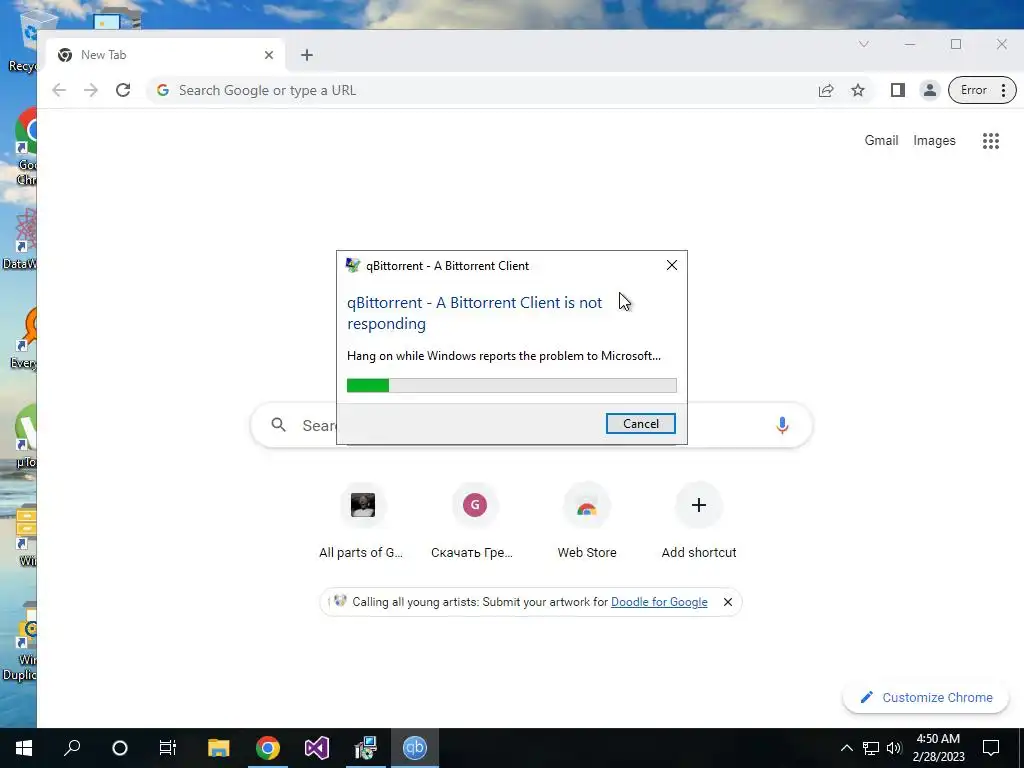1024x768 pixels.
Task: Open Chrome three-dot menu
Action: pyautogui.click(x=1004, y=90)
